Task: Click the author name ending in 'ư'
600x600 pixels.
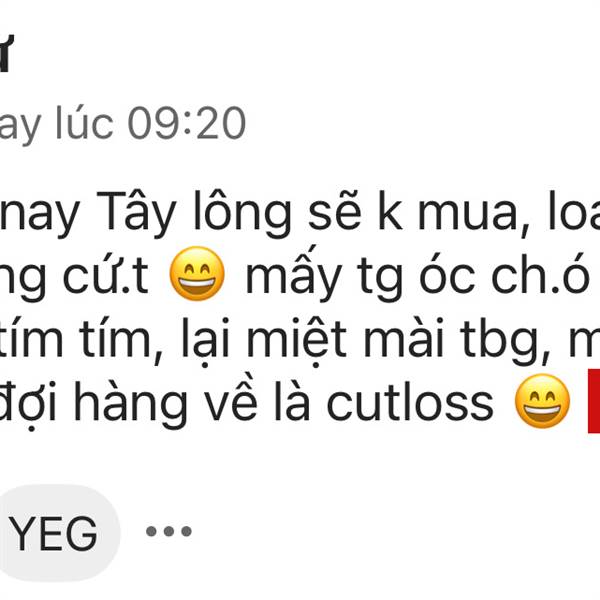Action: click(x=5, y=53)
